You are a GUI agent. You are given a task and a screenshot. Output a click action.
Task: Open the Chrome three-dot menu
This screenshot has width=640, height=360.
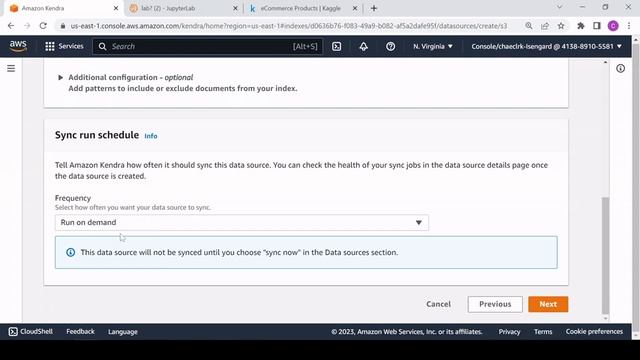pyautogui.click(x=629, y=26)
